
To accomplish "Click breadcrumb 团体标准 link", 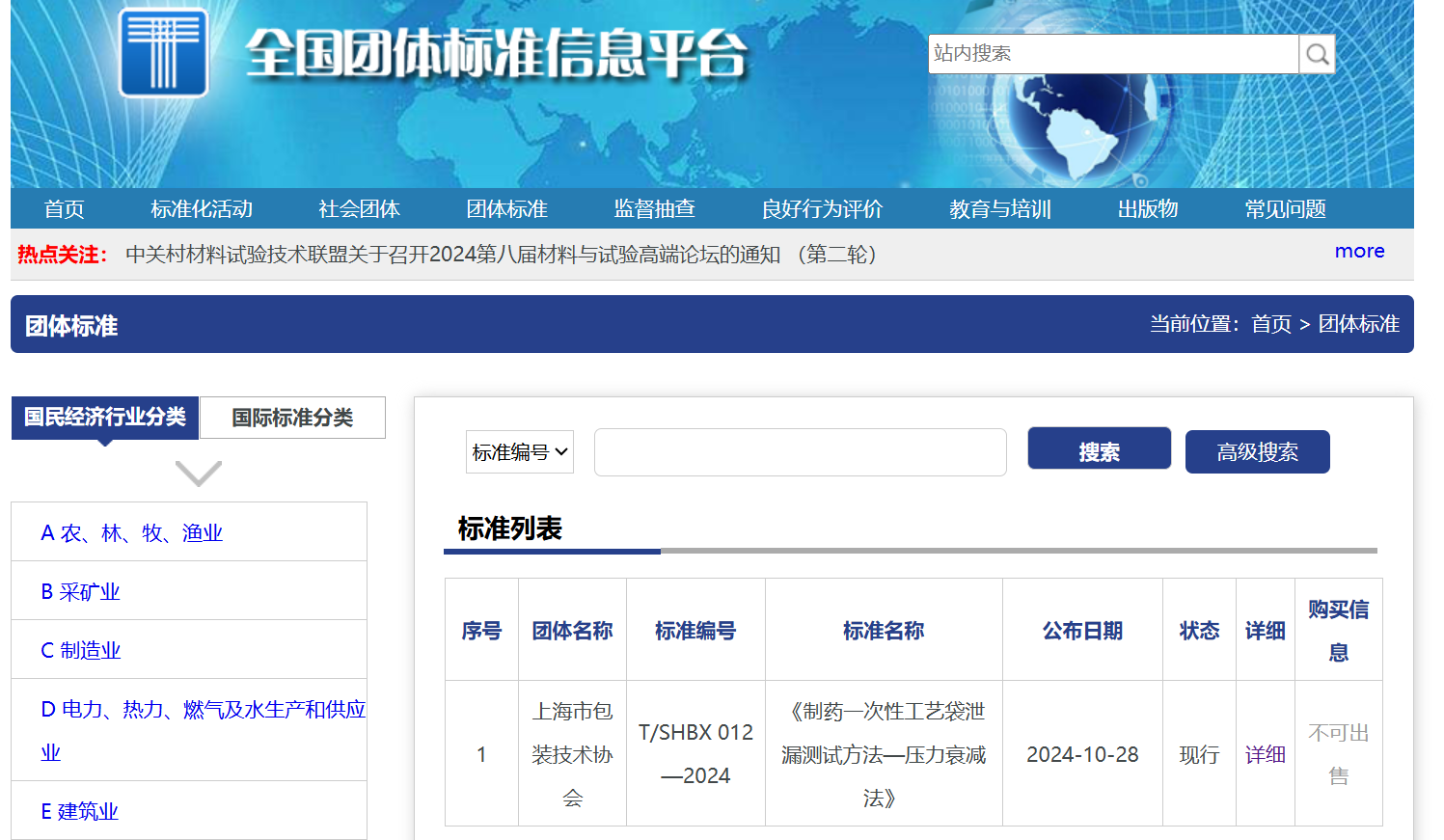I will (x=1359, y=324).
